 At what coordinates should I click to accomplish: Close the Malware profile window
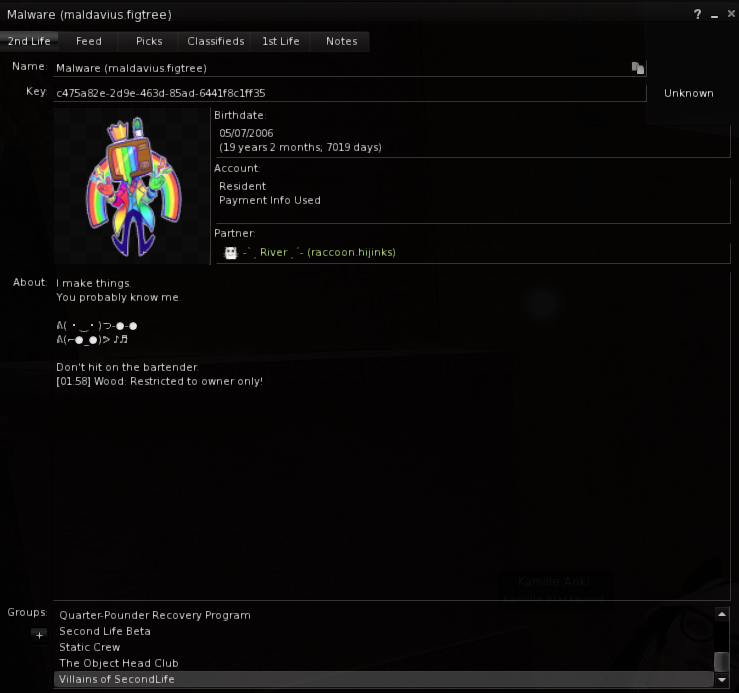click(731, 14)
